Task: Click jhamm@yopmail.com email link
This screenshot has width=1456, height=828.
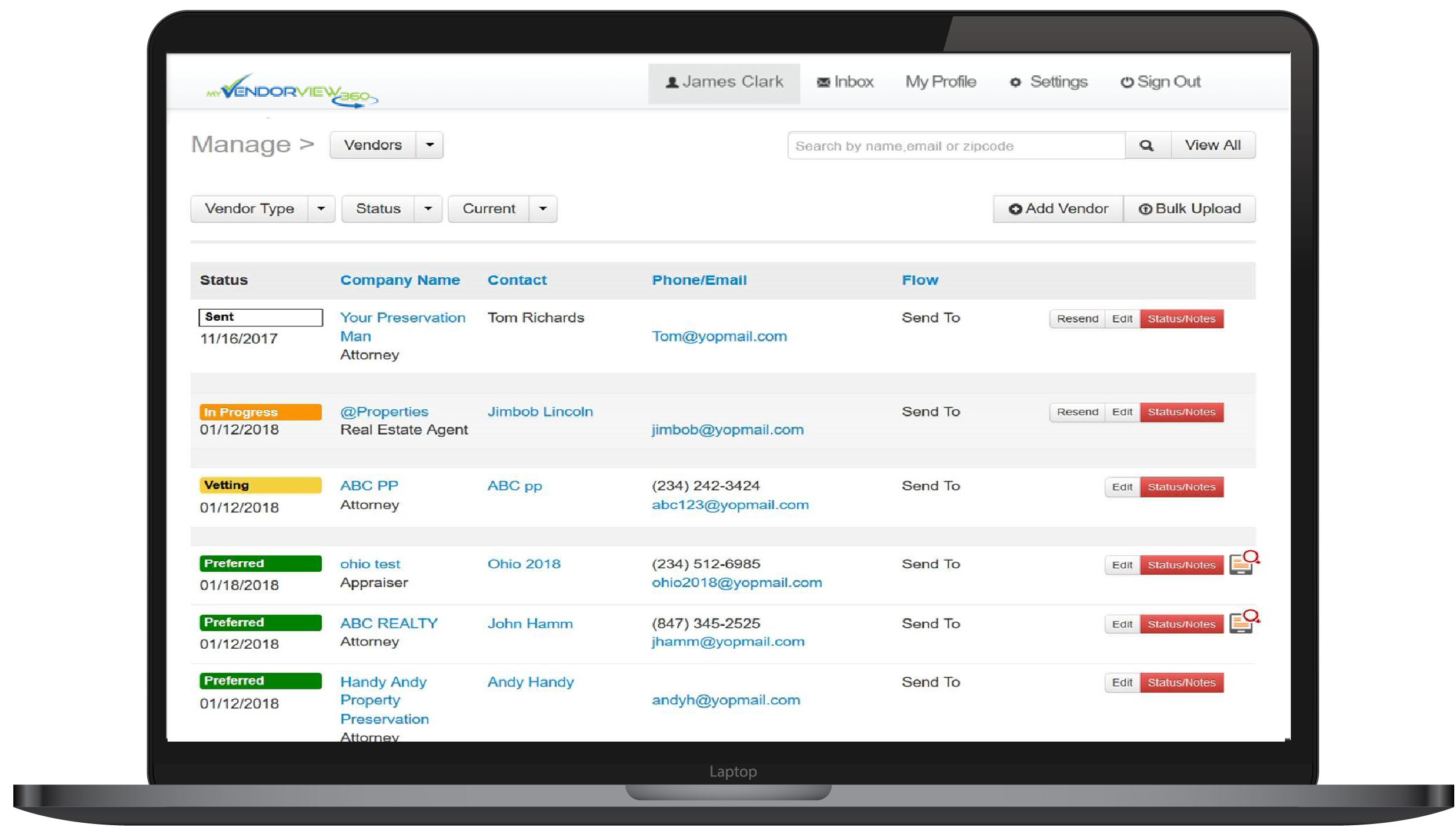Action: (x=728, y=642)
